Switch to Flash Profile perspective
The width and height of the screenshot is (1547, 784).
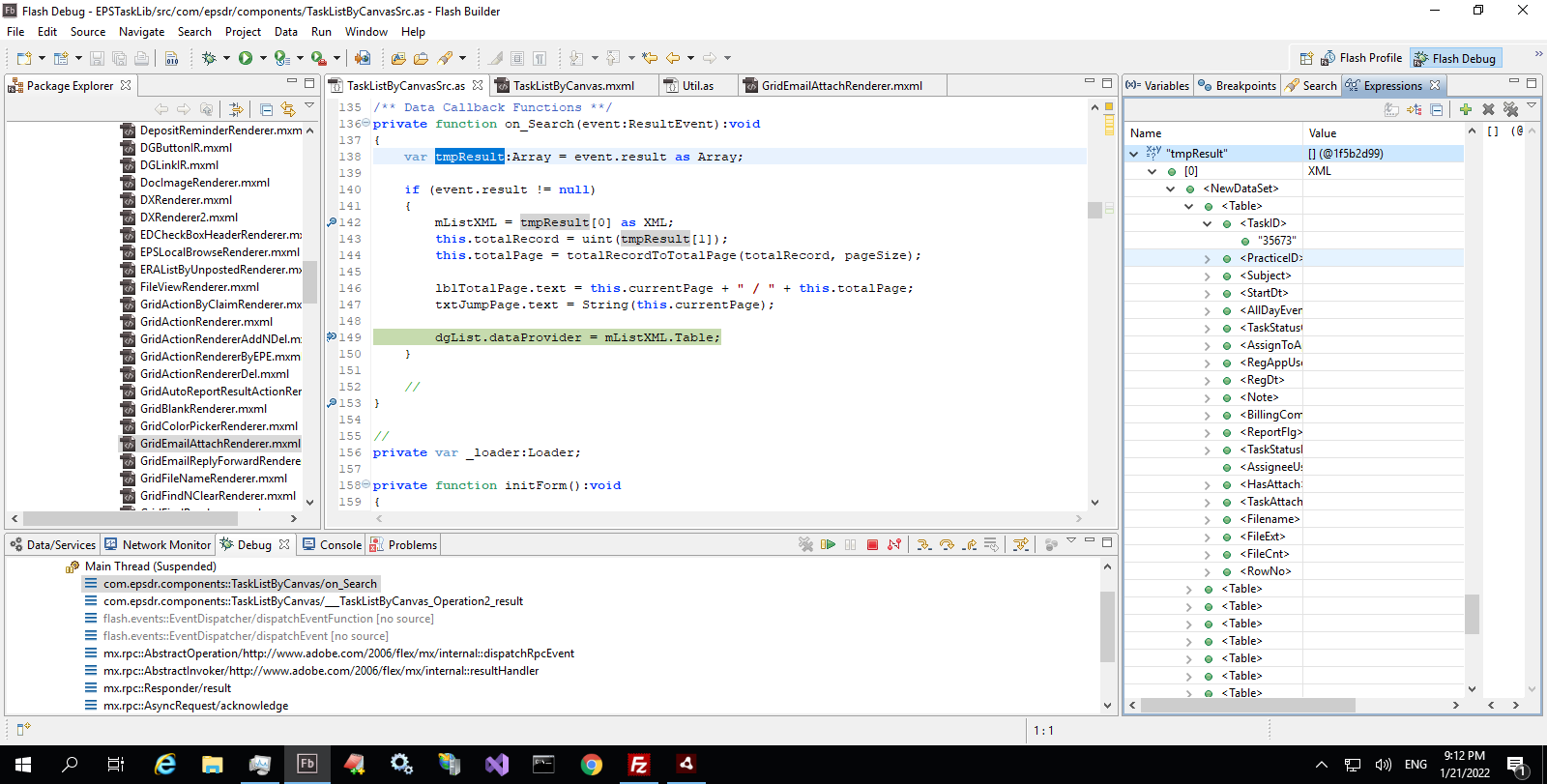(x=1361, y=58)
